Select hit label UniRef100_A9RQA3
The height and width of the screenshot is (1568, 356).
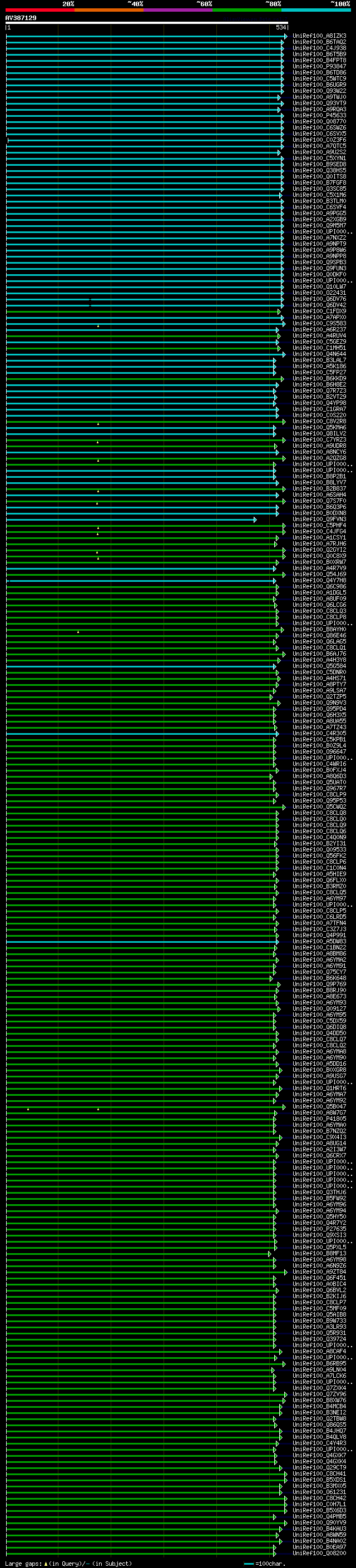(x=319, y=110)
